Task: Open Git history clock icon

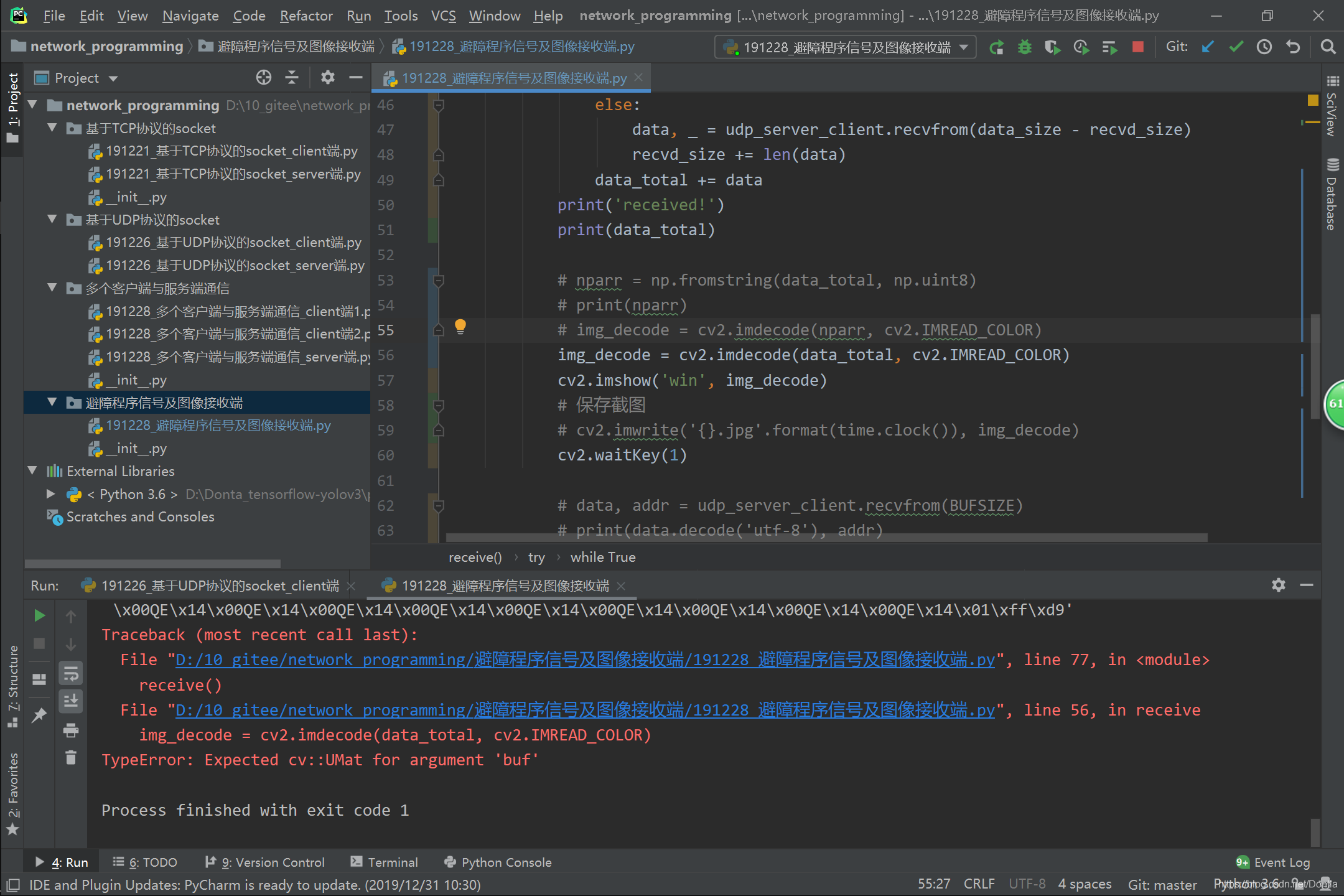Action: pos(1264,47)
